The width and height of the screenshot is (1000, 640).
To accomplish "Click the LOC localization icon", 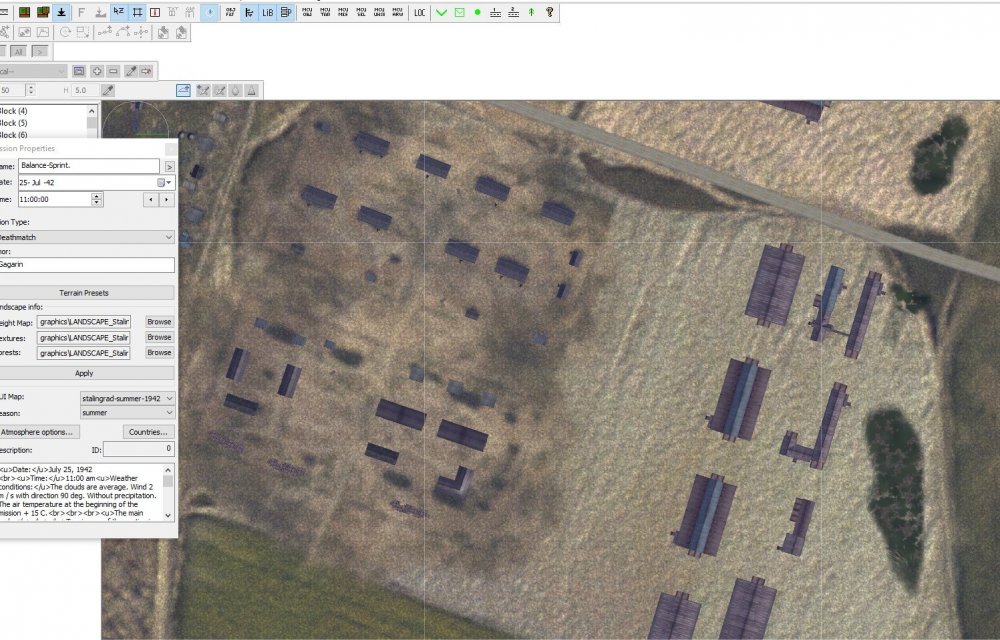I will (x=420, y=12).
